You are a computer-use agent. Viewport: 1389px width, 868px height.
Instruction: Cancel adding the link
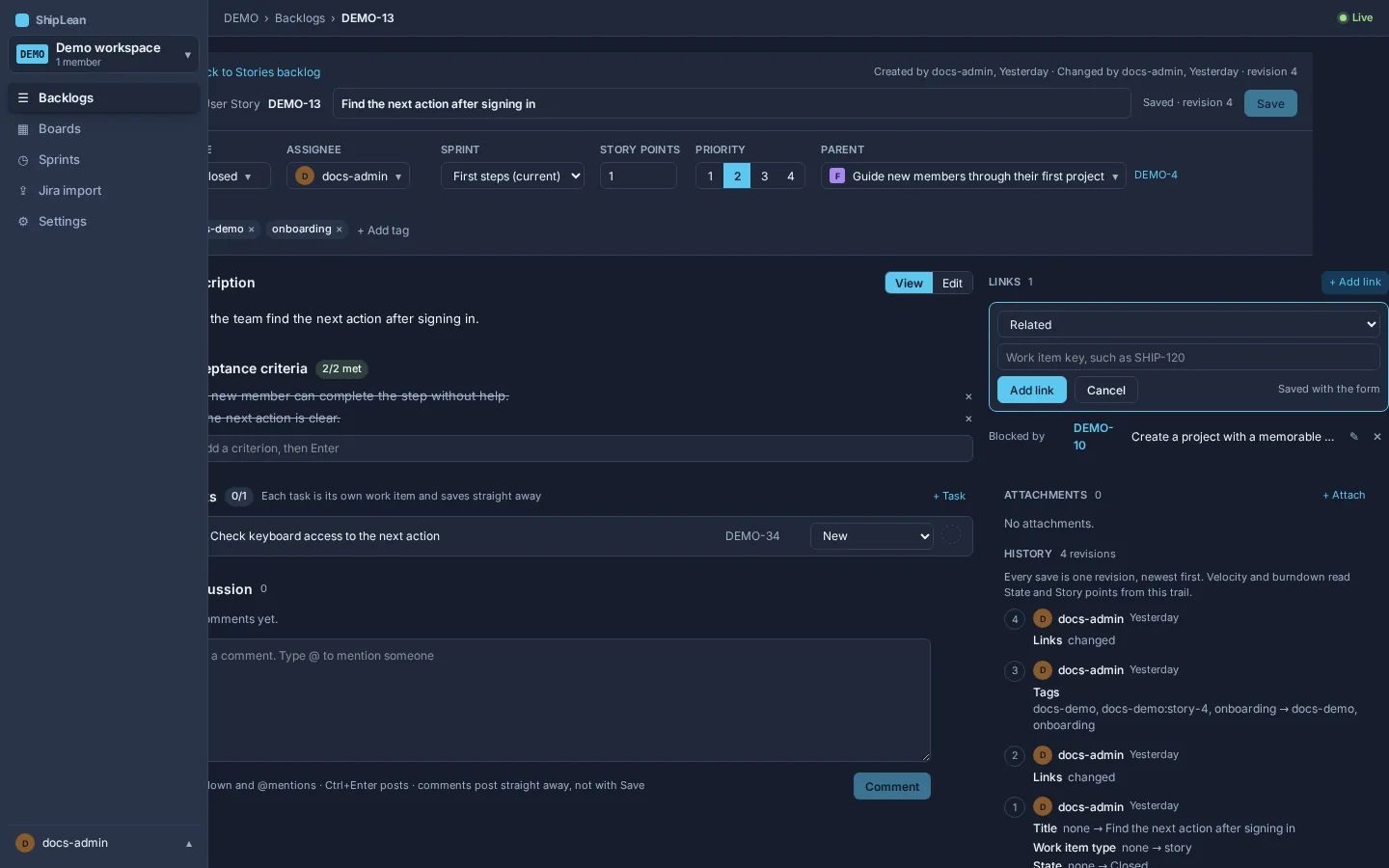[1106, 390]
